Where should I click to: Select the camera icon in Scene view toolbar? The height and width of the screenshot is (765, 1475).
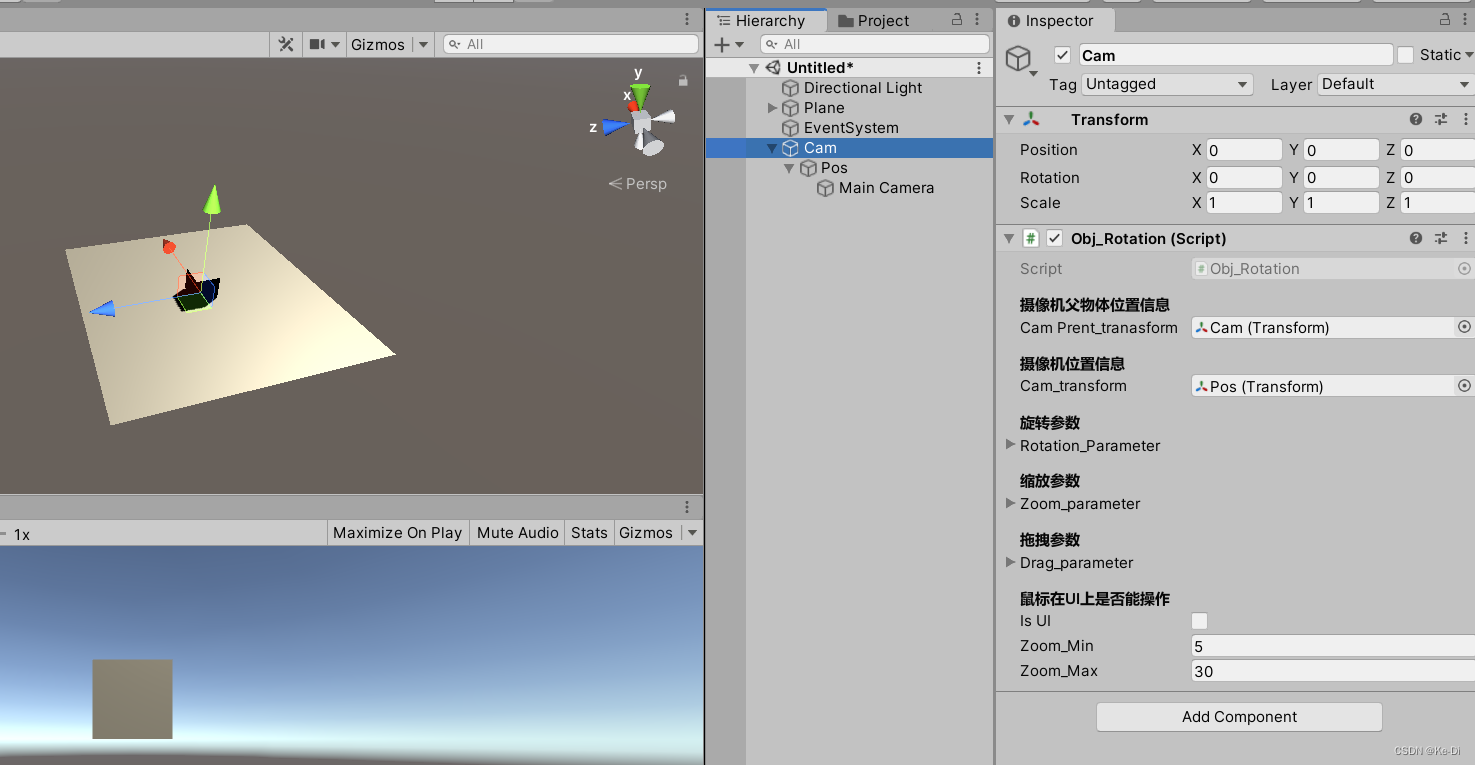tap(315, 44)
